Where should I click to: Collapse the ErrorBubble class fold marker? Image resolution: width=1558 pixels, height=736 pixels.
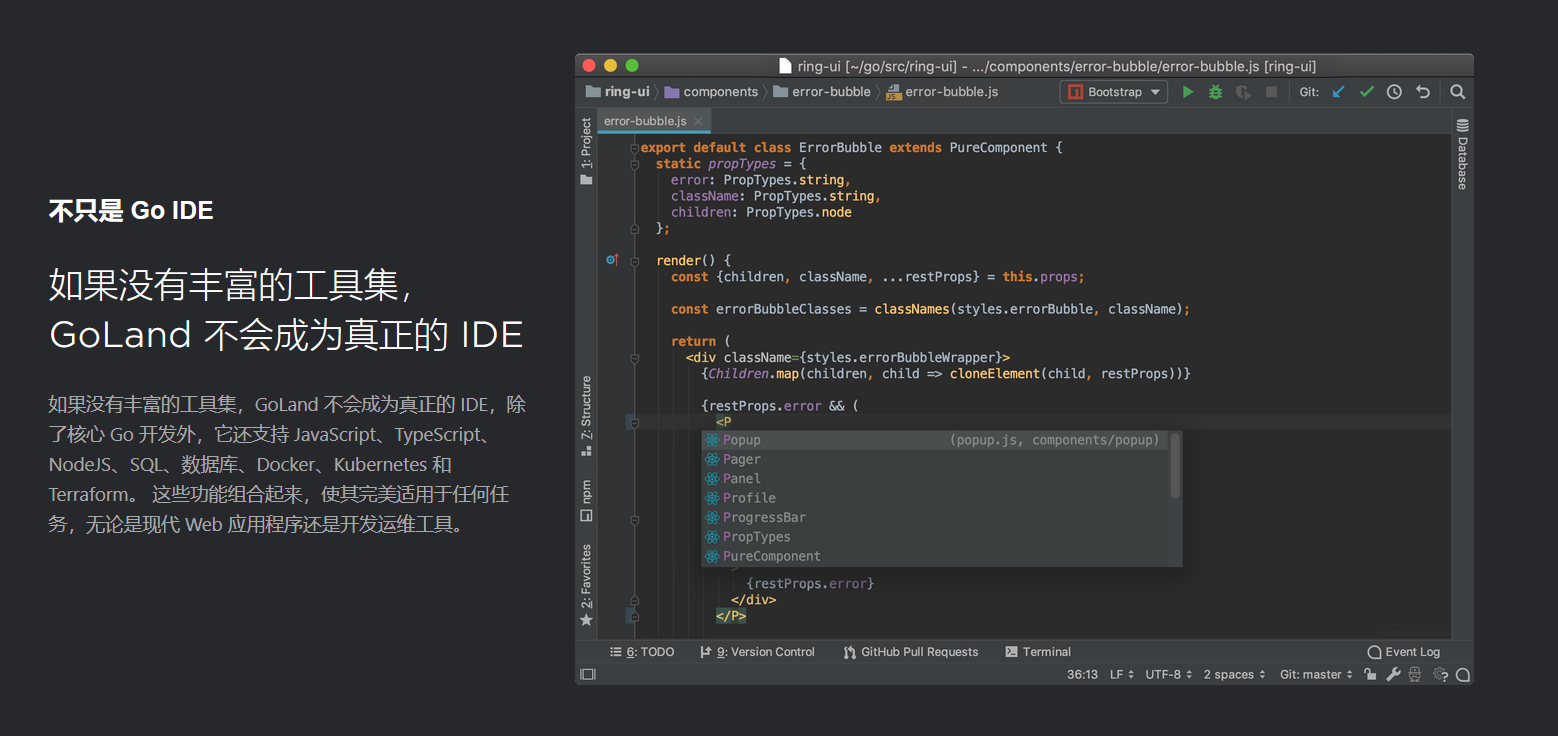click(x=634, y=148)
